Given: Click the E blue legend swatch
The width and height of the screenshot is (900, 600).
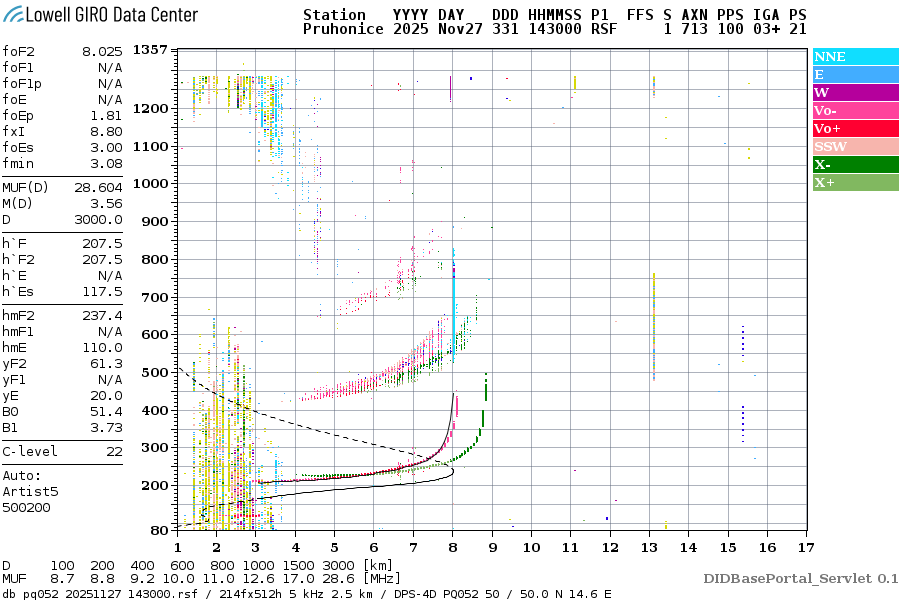Looking at the screenshot, I should click(855, 75).
